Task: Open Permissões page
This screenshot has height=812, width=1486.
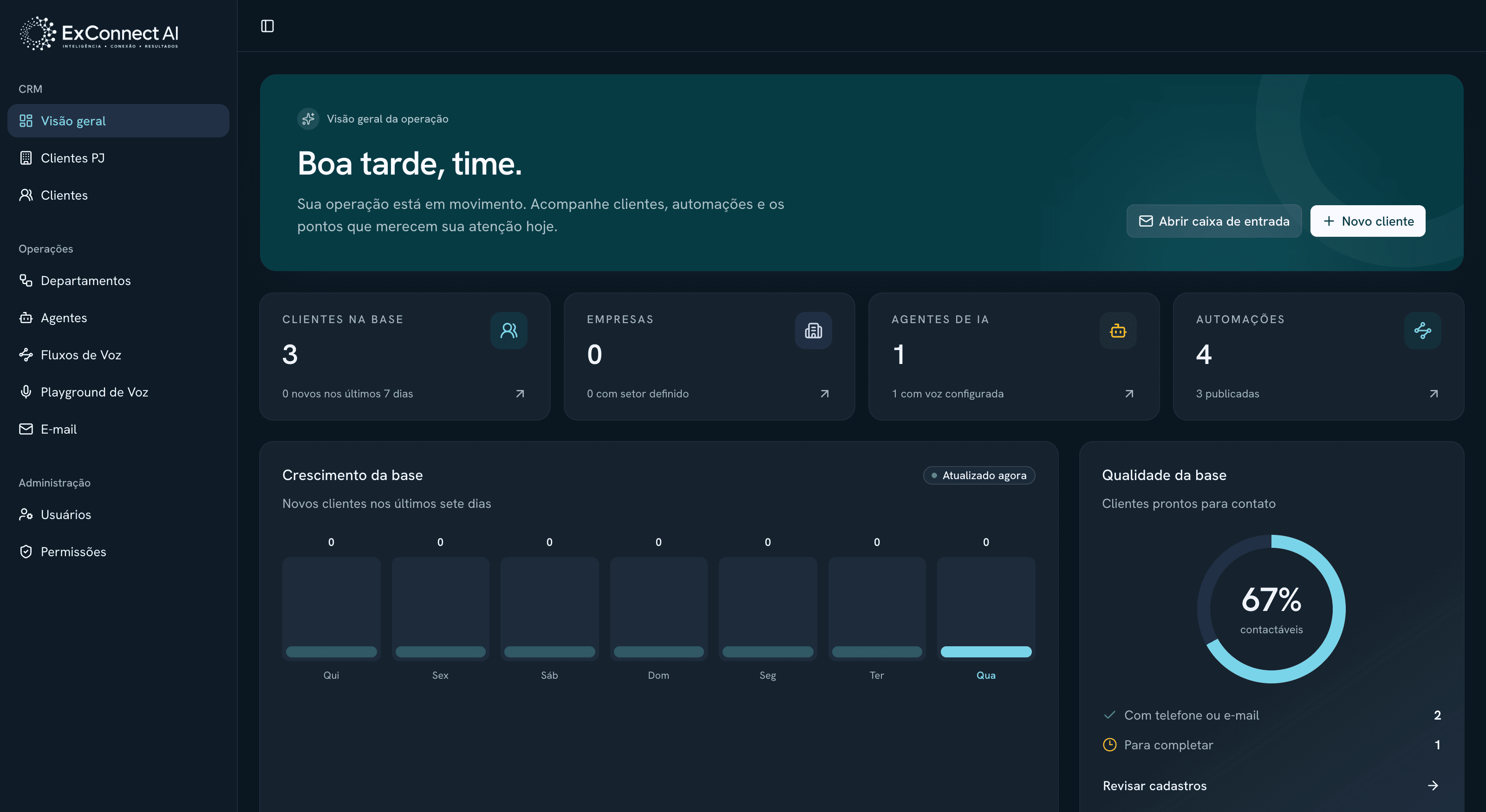Action: coord(118,552)
